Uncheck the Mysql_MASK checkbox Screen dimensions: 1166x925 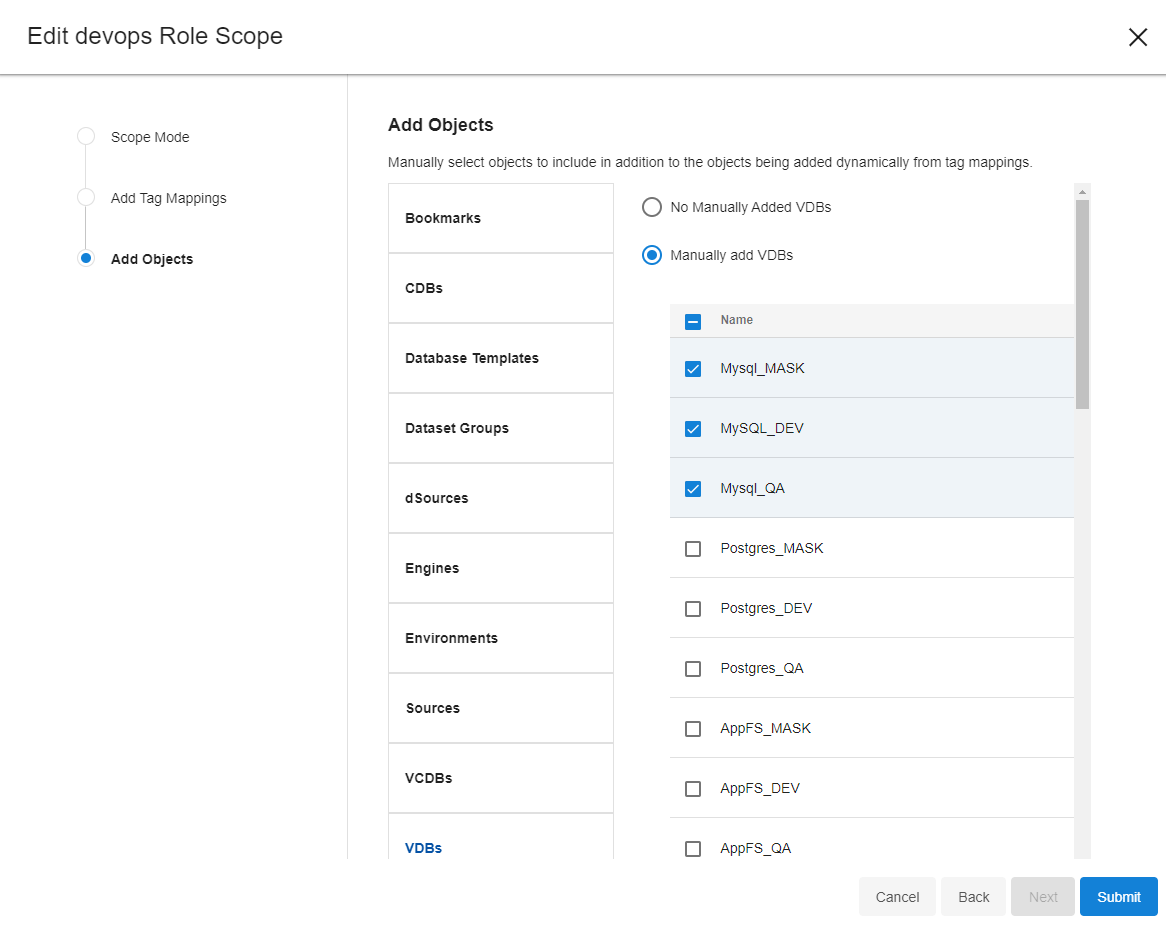[x=693, y=369]
